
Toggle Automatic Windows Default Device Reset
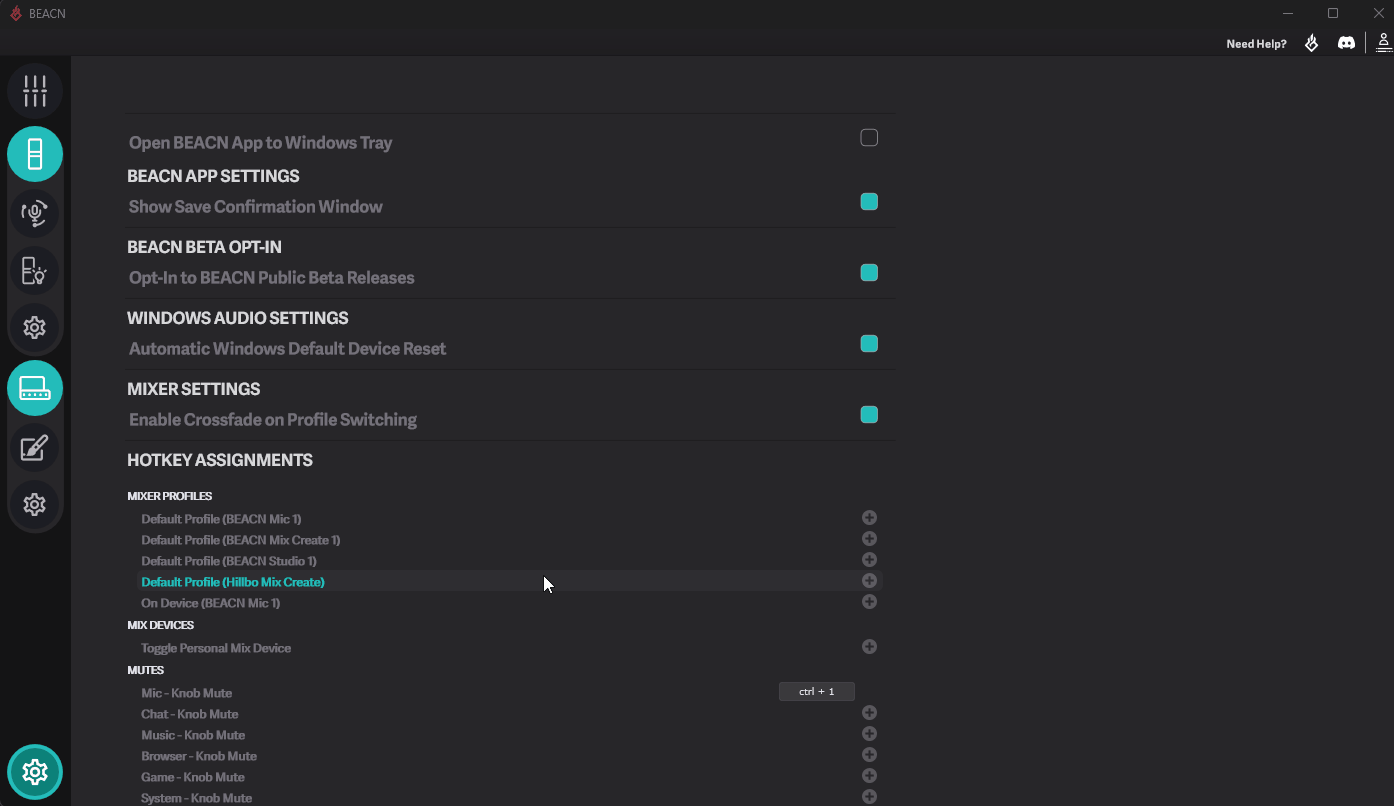869,344
